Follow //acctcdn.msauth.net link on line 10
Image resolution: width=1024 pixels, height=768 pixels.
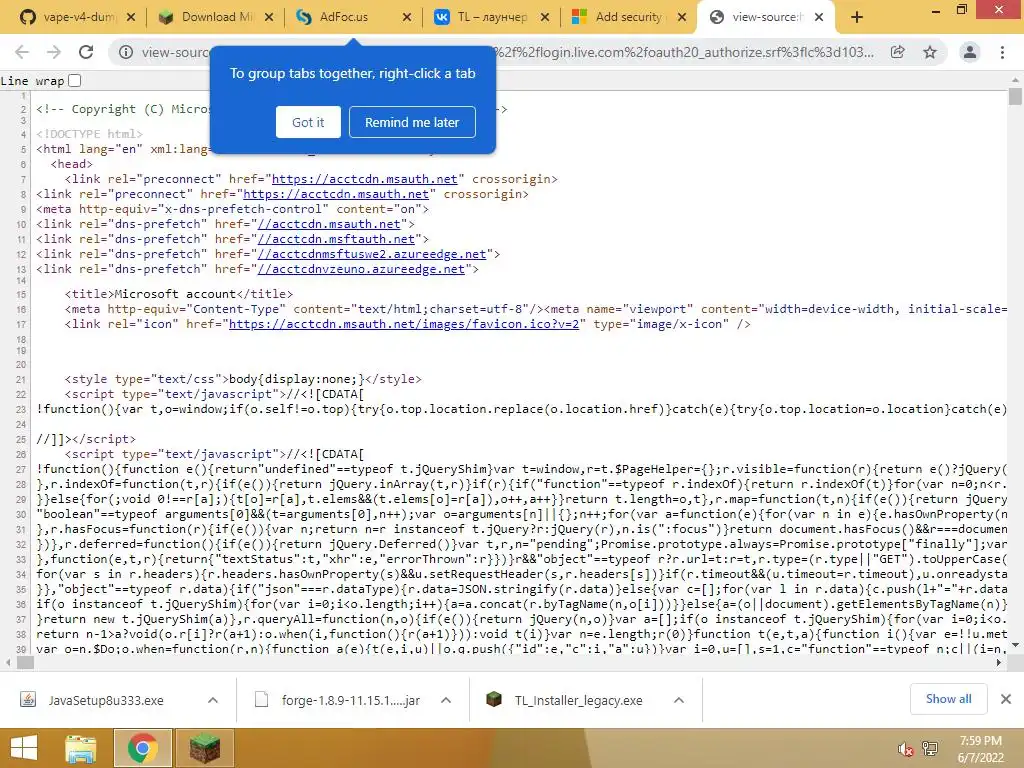(328, 224)
